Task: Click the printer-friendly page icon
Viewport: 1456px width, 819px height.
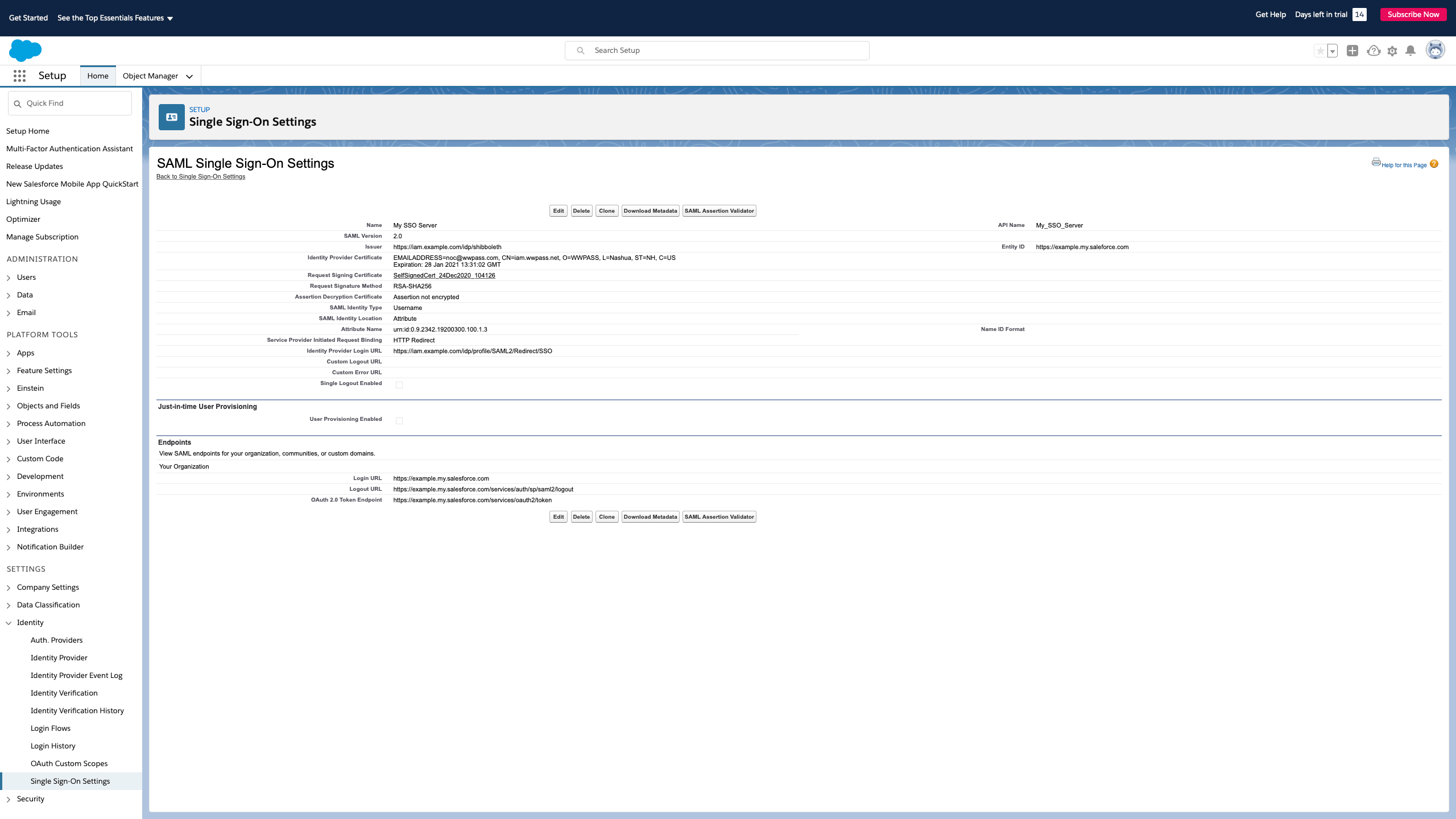Action: click(1376, 163)
